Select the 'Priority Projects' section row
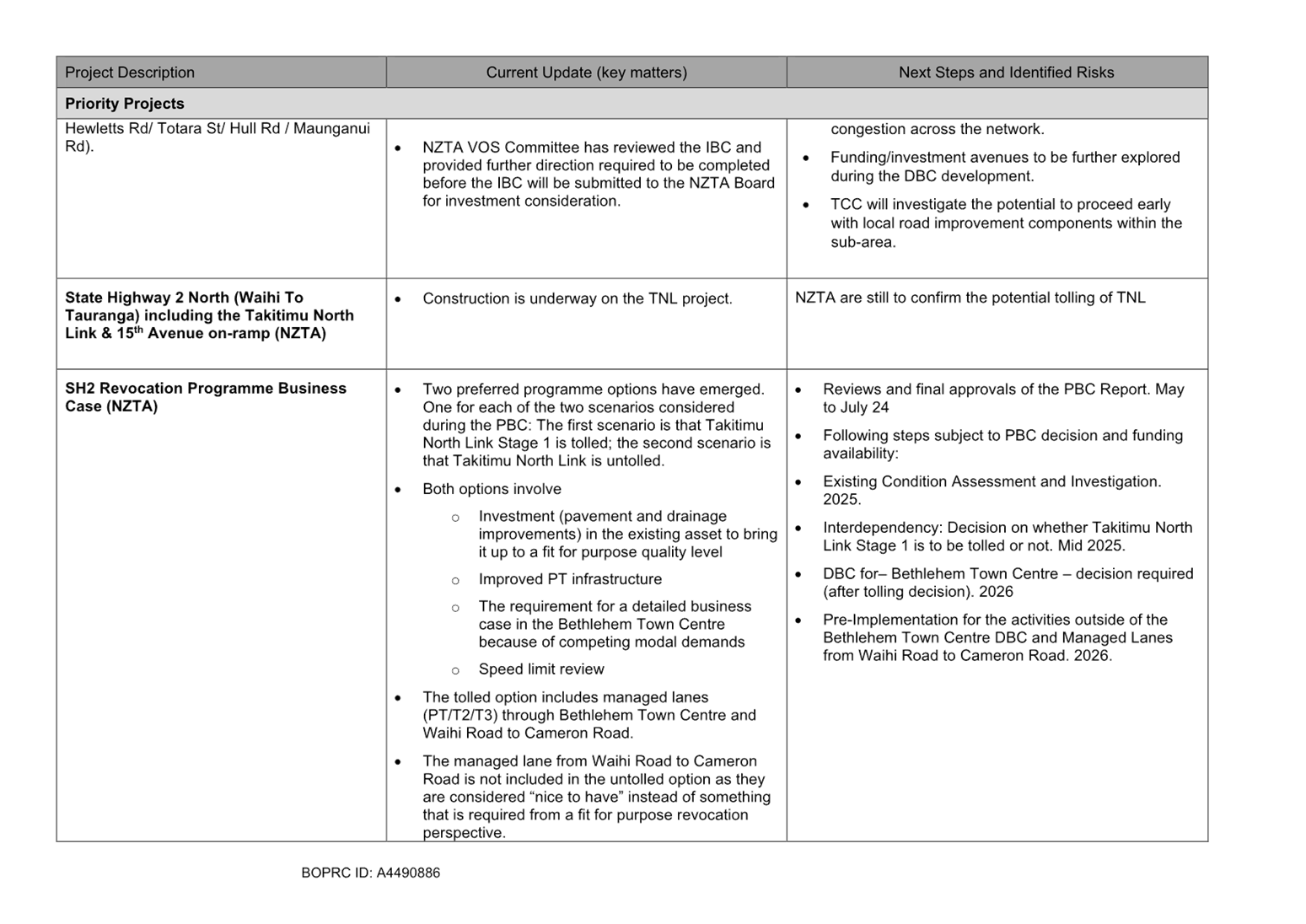The width and height of the screenshot is (1306, 924). coord(632,104)
